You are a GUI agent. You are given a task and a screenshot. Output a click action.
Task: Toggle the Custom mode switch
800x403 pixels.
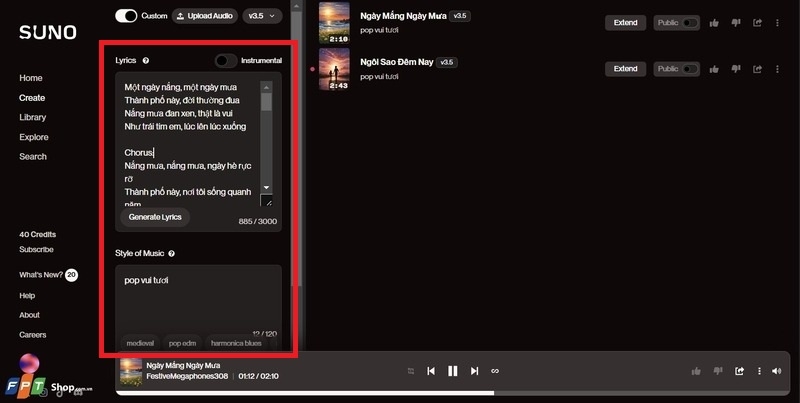coord(126,16)
